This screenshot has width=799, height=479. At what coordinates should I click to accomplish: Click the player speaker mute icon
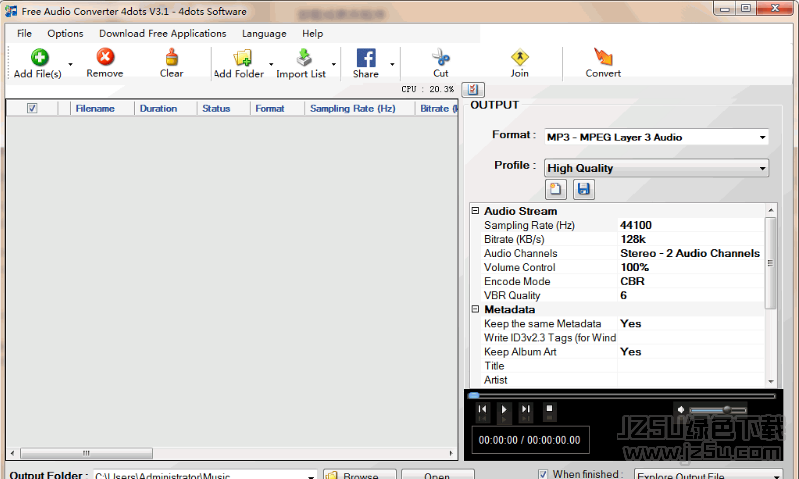(x=681, y=410)
